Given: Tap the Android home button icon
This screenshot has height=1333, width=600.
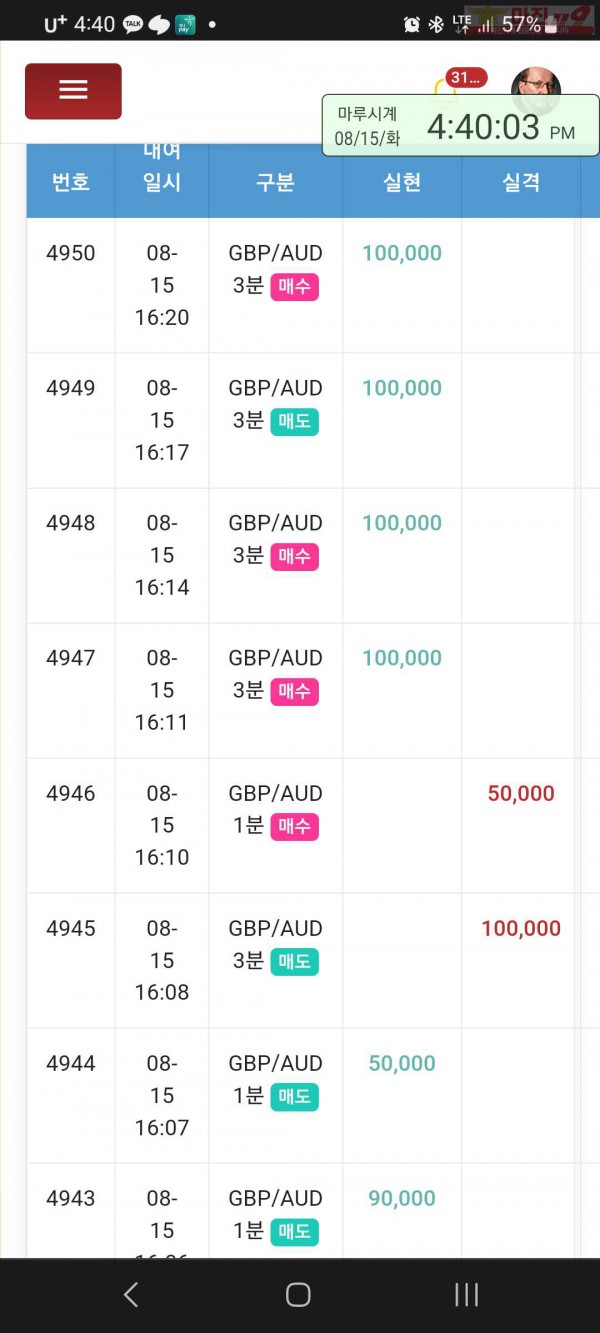Looking at the screenshot, I should 298,1295.
